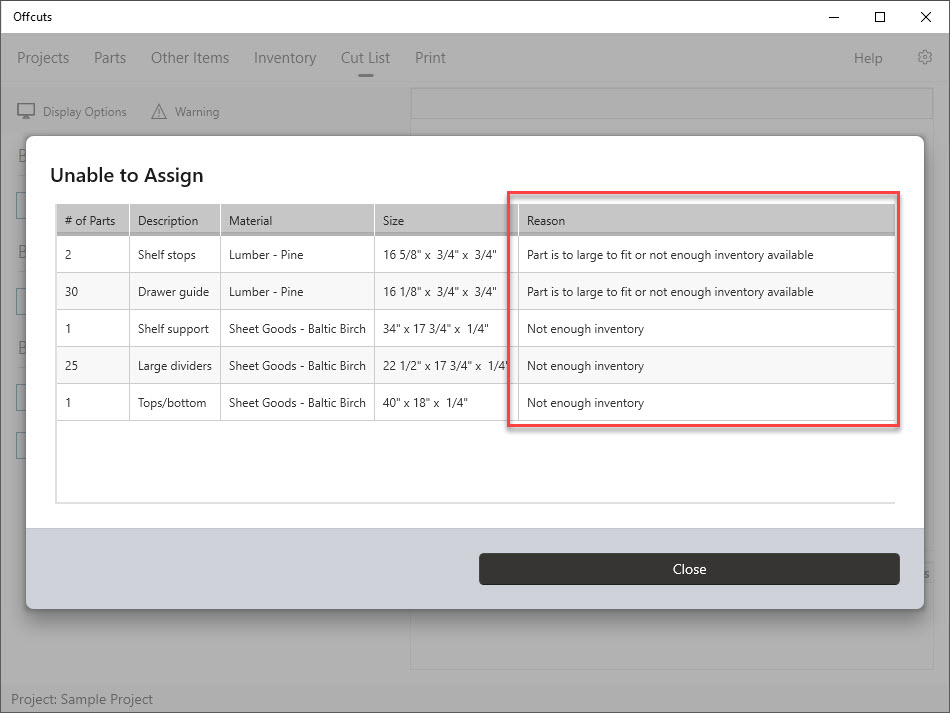The height and width of the screenshot is (713, 950).
Task: Go to the Inventory tab
Action: pyautogui.click(x=285, y=58)
